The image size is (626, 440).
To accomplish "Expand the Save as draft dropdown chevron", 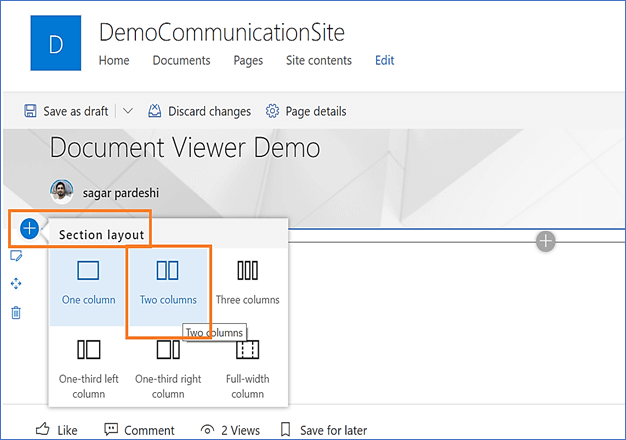I will (x=128, y=111).
